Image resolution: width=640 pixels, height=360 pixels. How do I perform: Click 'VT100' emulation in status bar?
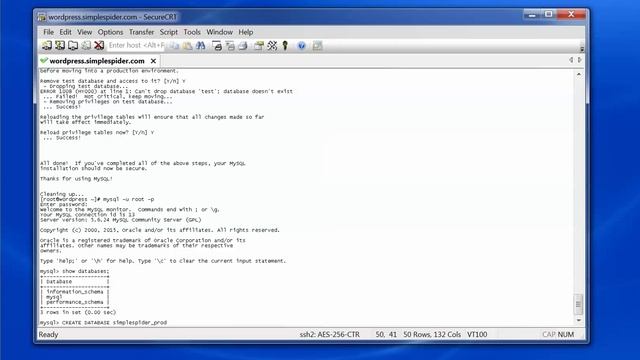(477, 334)
